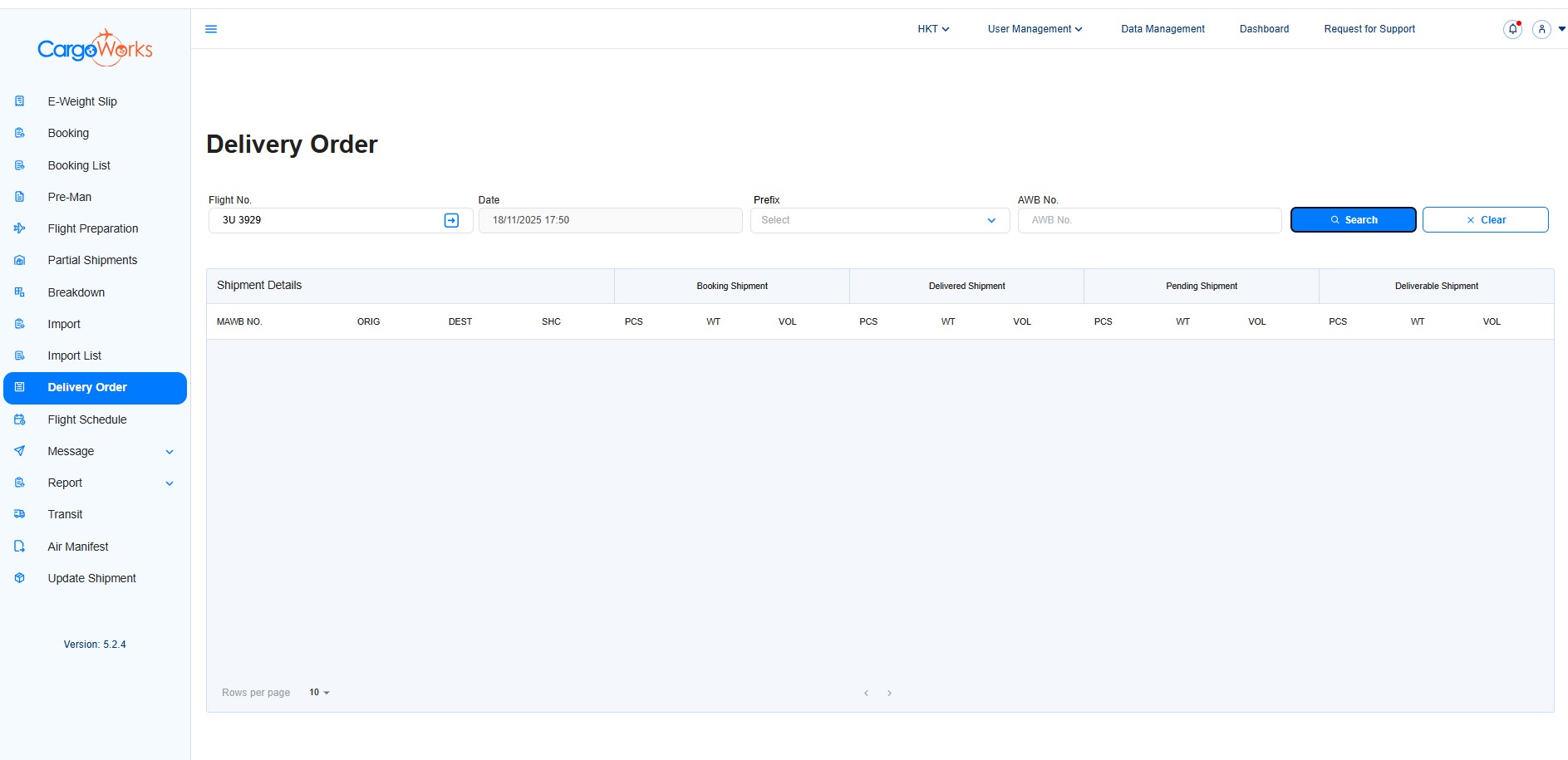Click the Clear button to reset filters
Screen dimensions: 1568x760
tap(1485, 220)
